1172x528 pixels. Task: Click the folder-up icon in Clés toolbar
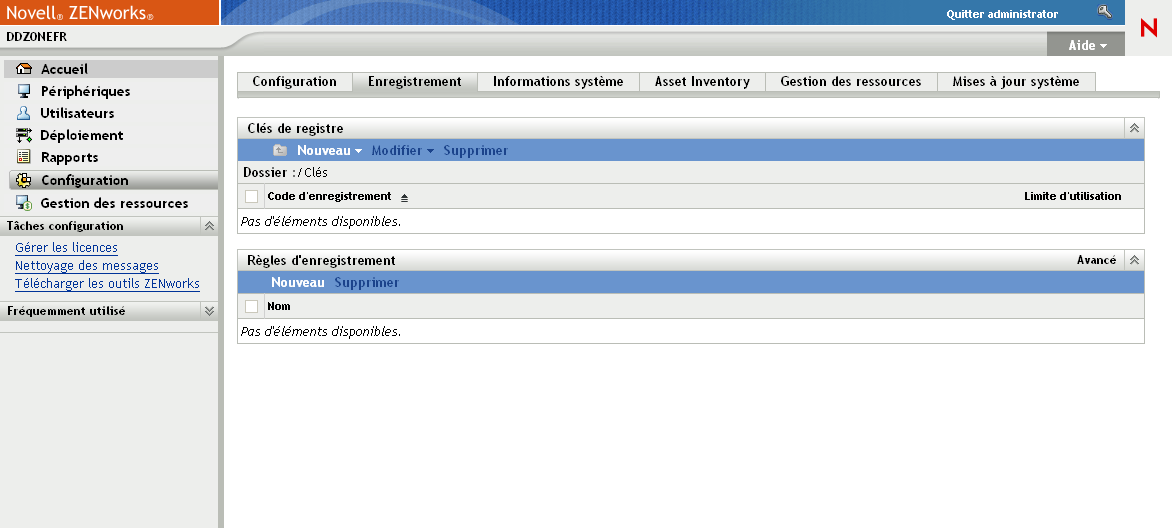click(280, 150)
